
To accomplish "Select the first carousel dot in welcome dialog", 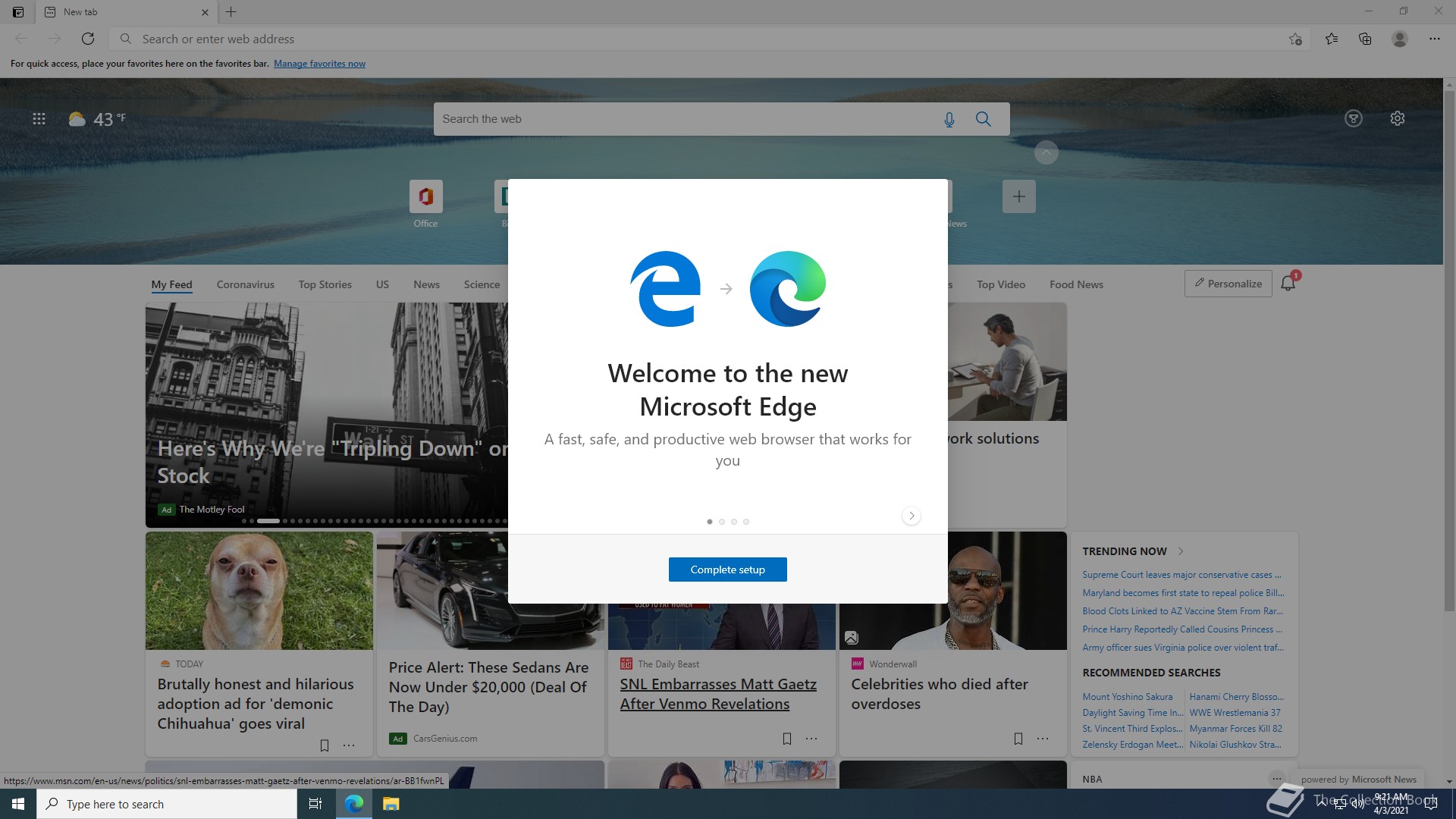I will tap(710, 522).
